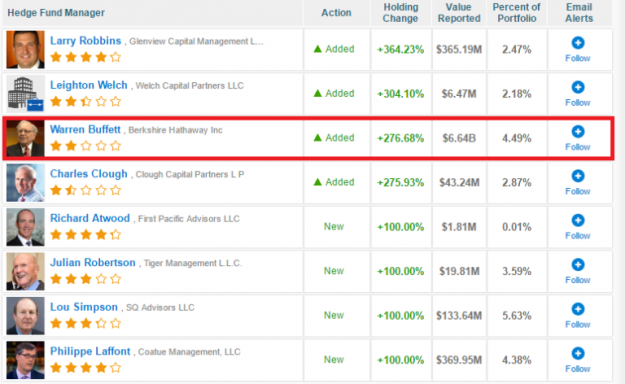
Task: Select the $369.95M value reported cell
Action: [459, 360]
